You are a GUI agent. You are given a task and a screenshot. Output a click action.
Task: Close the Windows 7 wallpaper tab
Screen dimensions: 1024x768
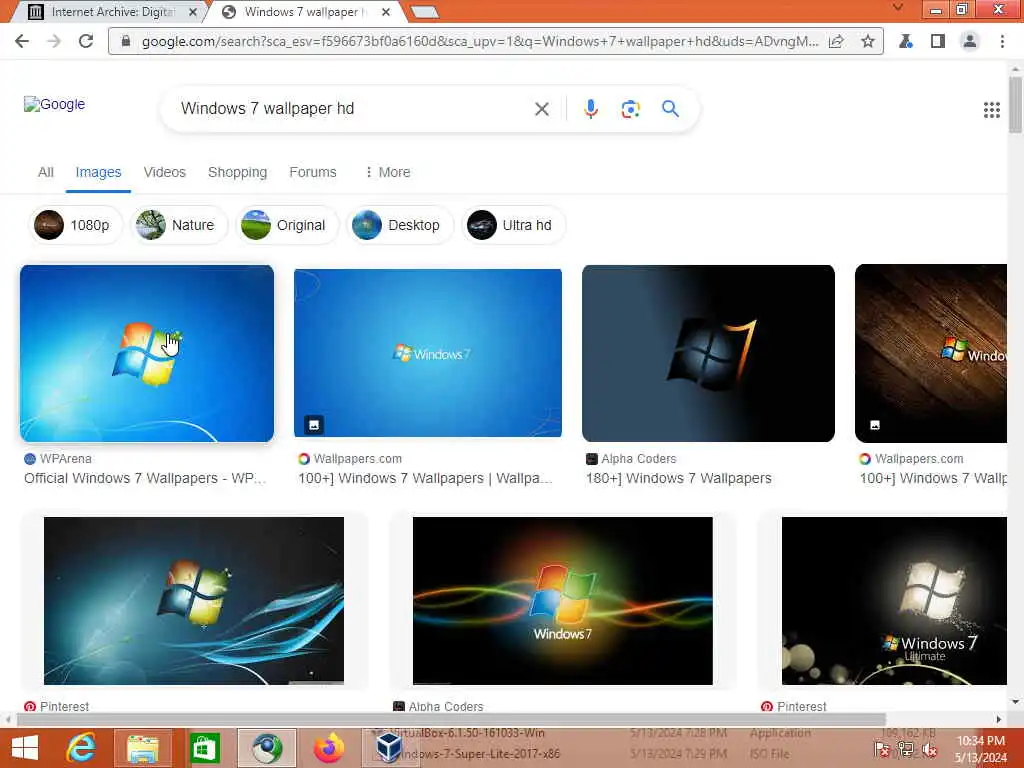(386, 12)
